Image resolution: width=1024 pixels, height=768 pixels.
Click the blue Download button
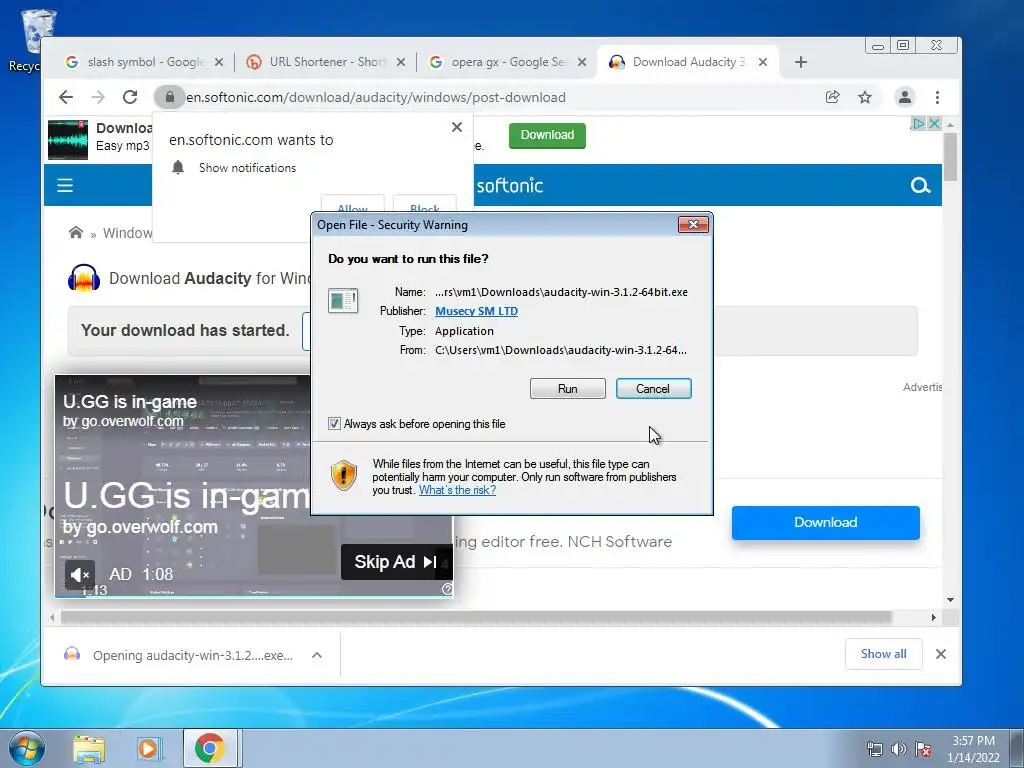[825, 522]
